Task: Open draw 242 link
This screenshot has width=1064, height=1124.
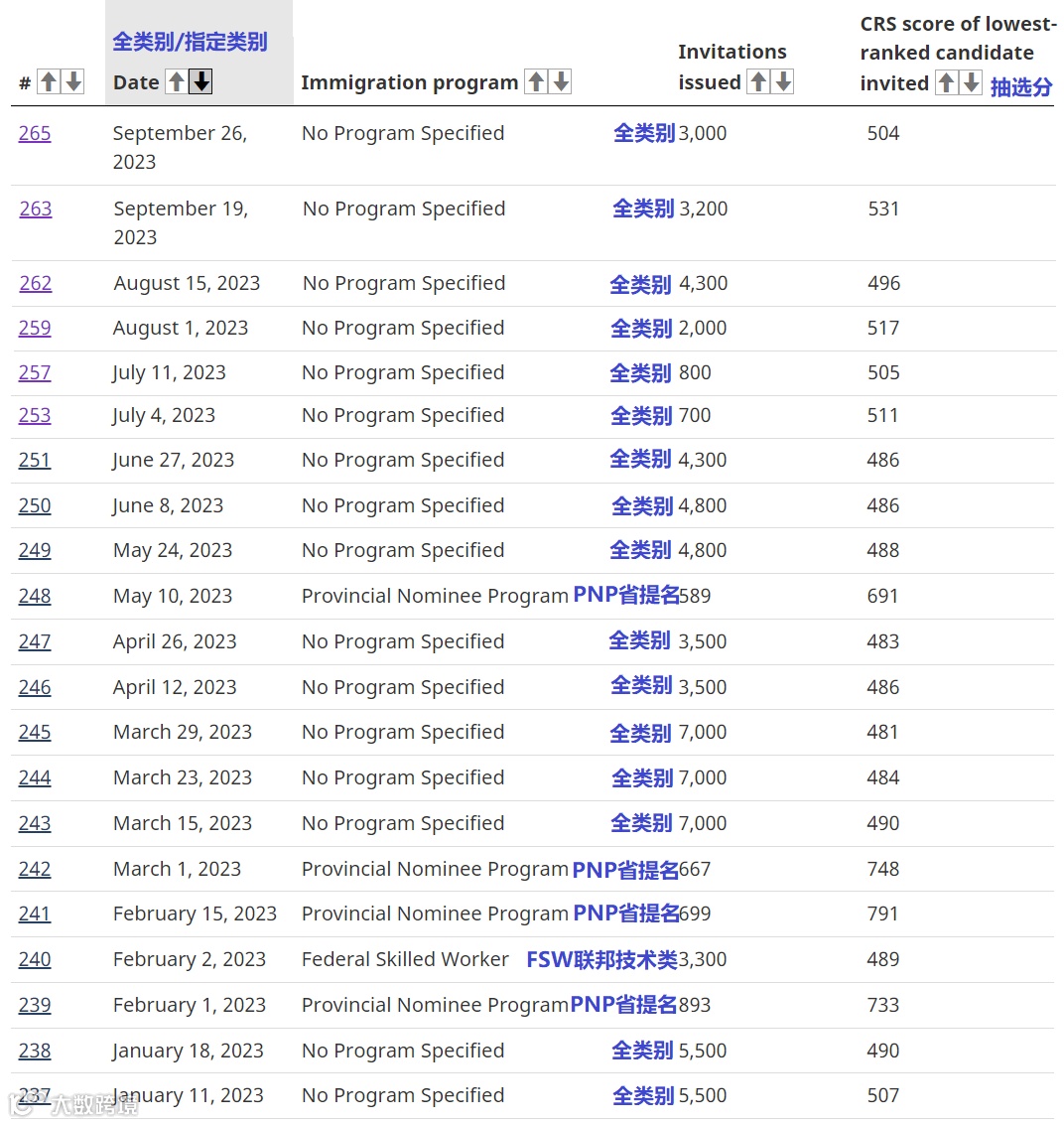Action: click(x=35, y=870)
